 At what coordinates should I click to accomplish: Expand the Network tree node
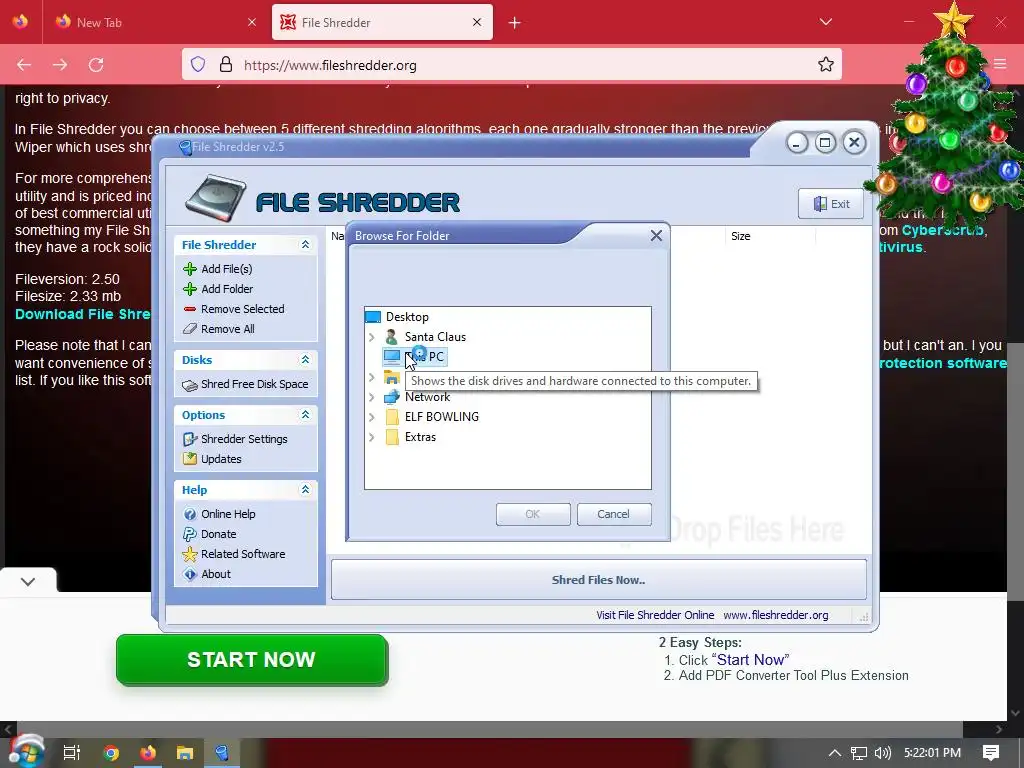372,398
